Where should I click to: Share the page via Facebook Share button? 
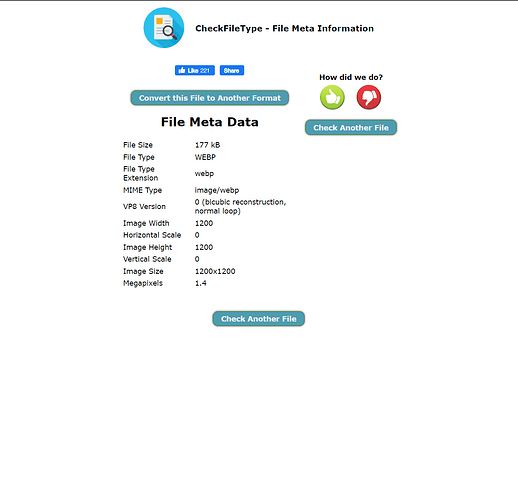pos(232,70)
